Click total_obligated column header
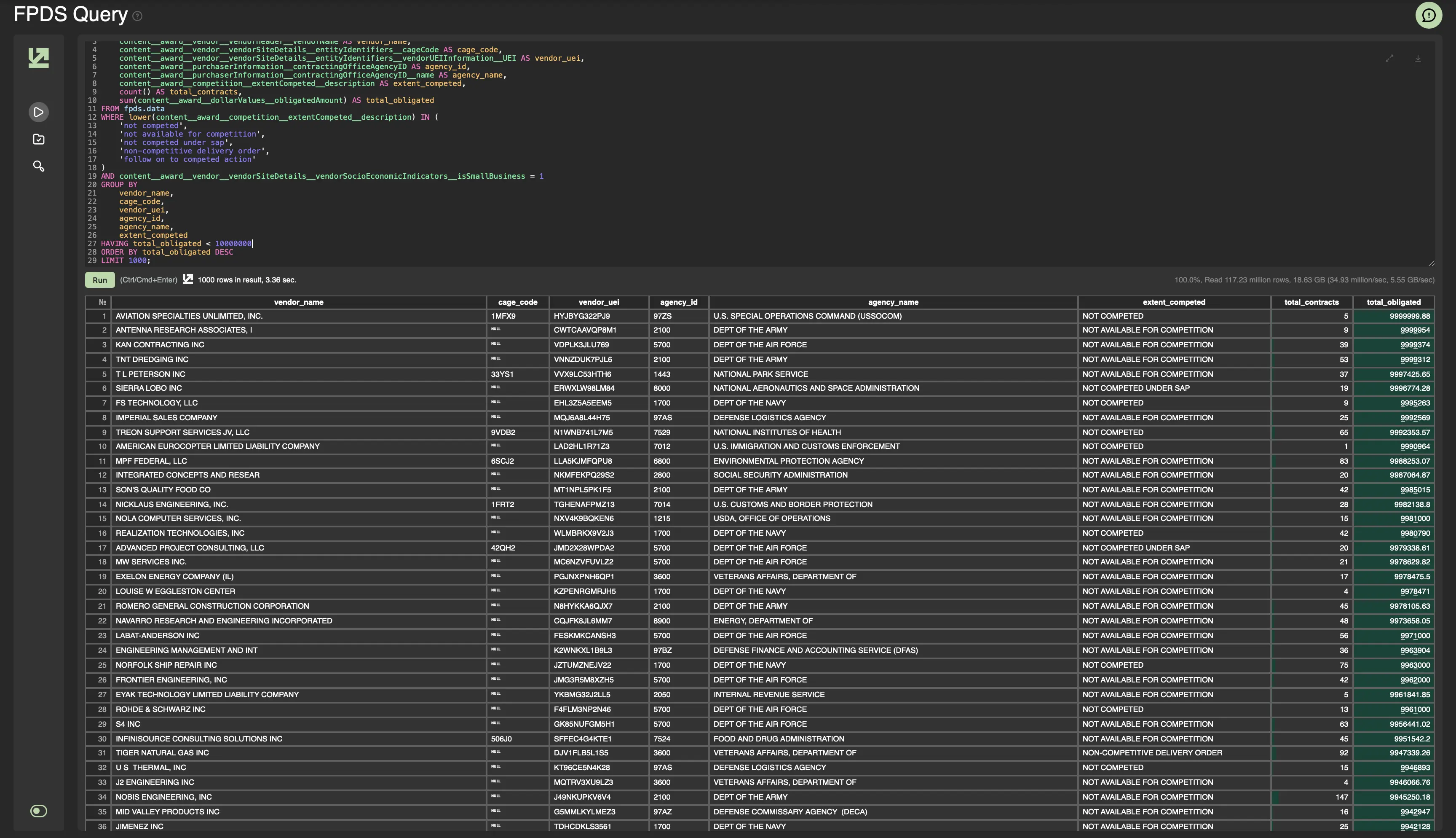The width and height of the screenshot is (1456, 838). tap(1393, 302)
